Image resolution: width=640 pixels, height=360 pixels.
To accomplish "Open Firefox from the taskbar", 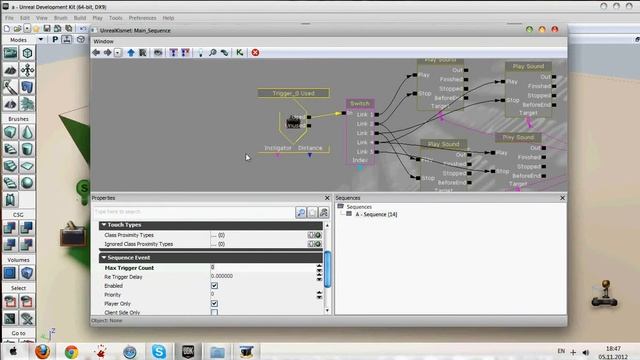I will pos(42,351).
